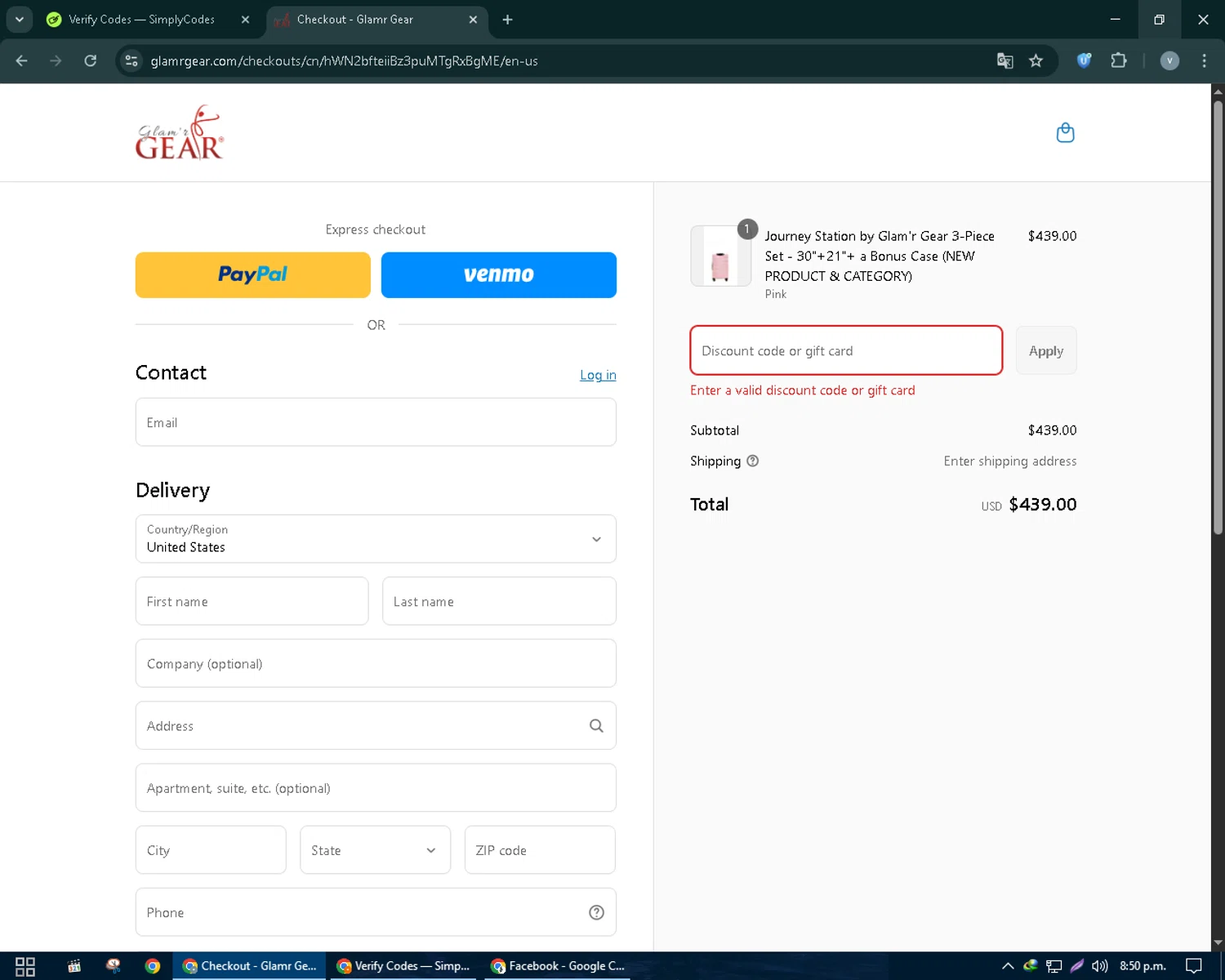Switch to Verify Codes taskbar window
Viewport: 1225px width, 980px height.
(403, 966)
